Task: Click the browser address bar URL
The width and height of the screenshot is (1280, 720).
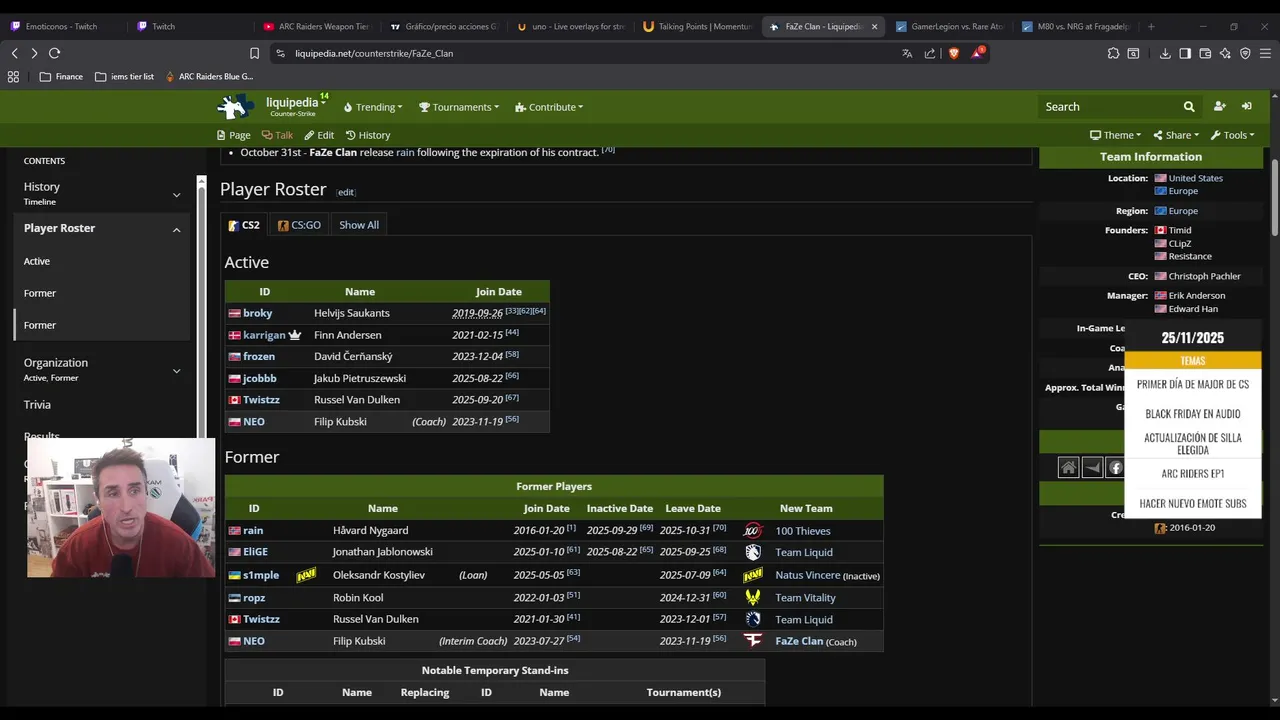Action: pyautogui.click(x=374, y=53)
